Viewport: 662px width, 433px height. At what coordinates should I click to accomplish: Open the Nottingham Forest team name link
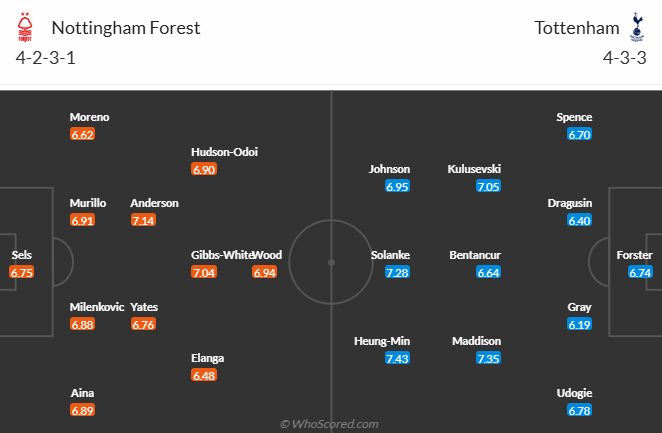[x=126, y=27]
